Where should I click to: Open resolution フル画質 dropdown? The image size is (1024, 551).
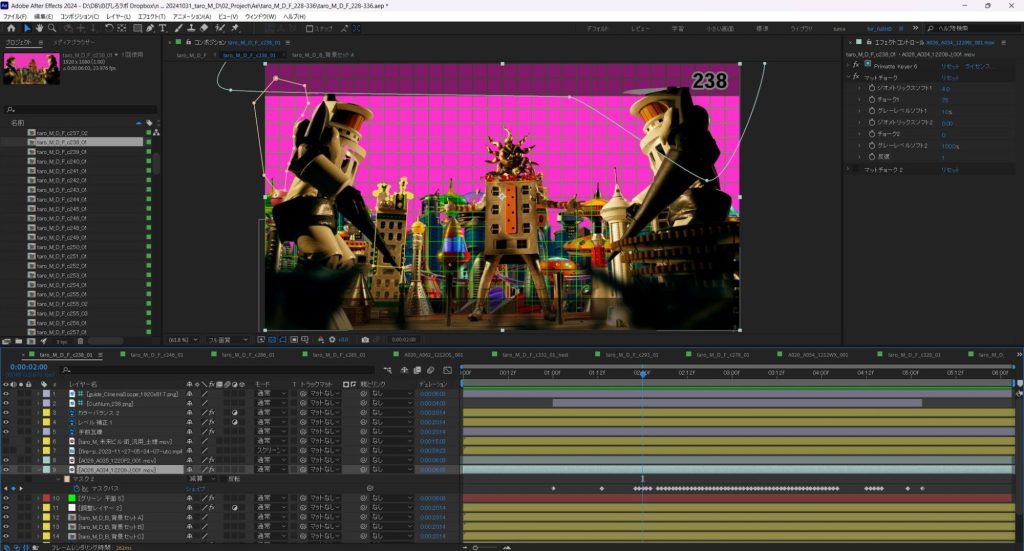click(x=228, y=339)
